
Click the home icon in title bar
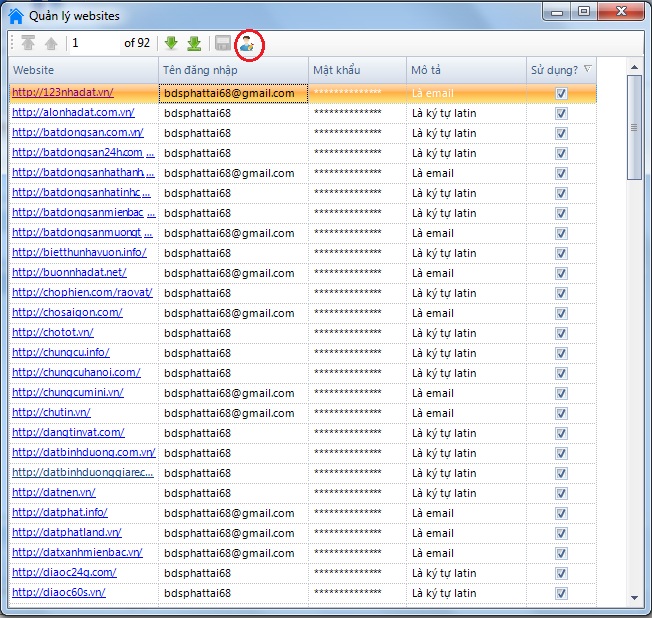point(16,14)
